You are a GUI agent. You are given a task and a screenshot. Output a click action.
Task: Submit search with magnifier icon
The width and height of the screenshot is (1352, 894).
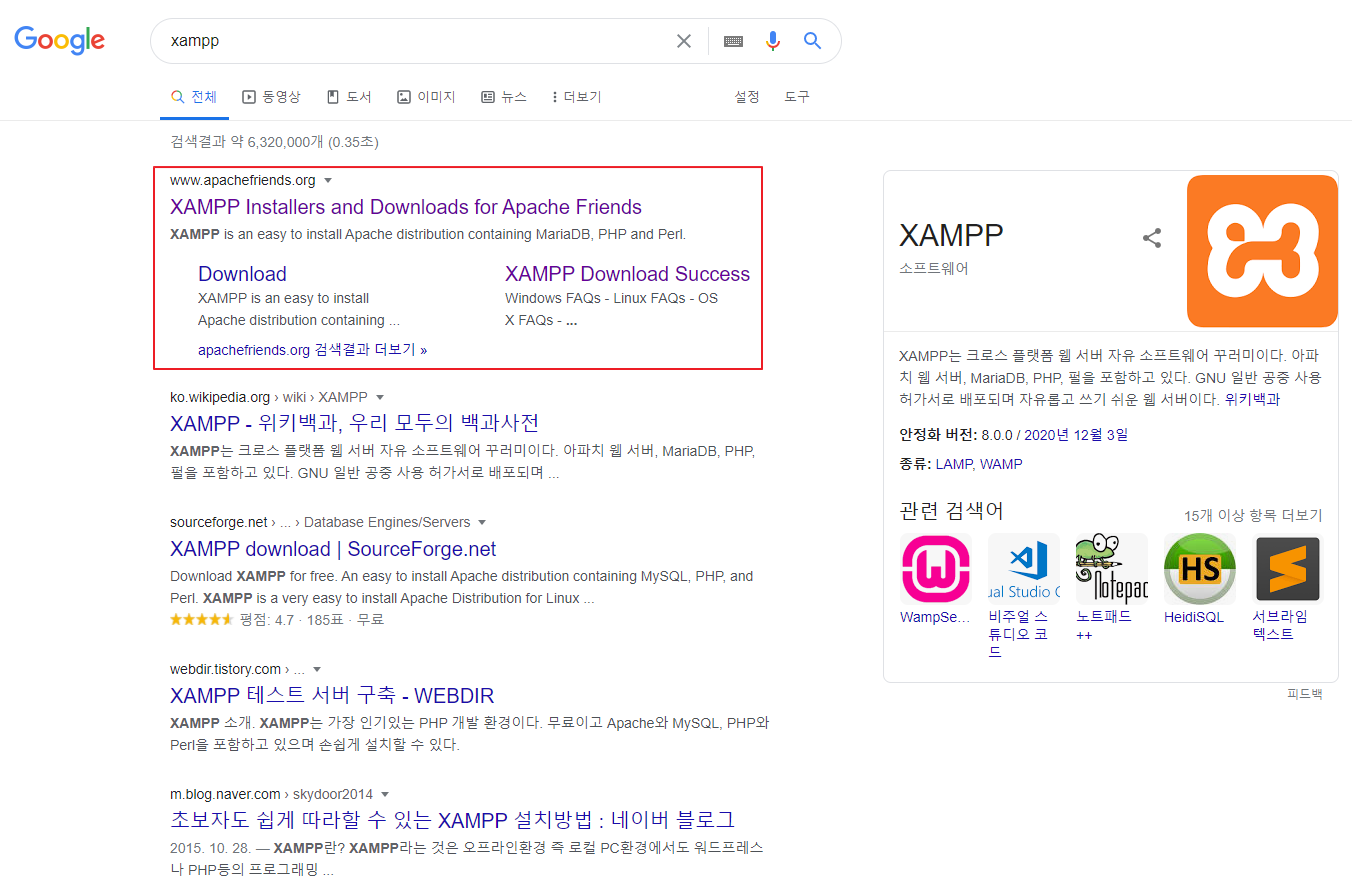(812, 41)
